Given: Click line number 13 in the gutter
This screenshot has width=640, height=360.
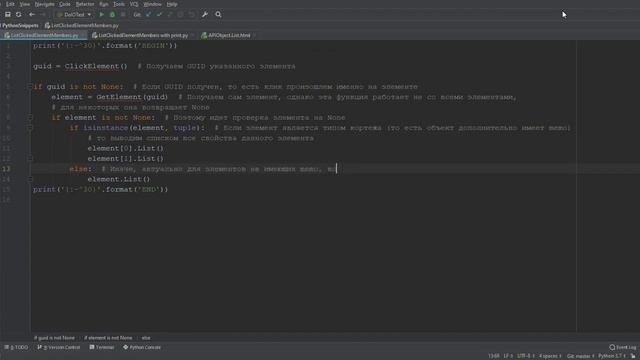Looking at the screenshot, I should pyautogui.click(x=7, y=169).
